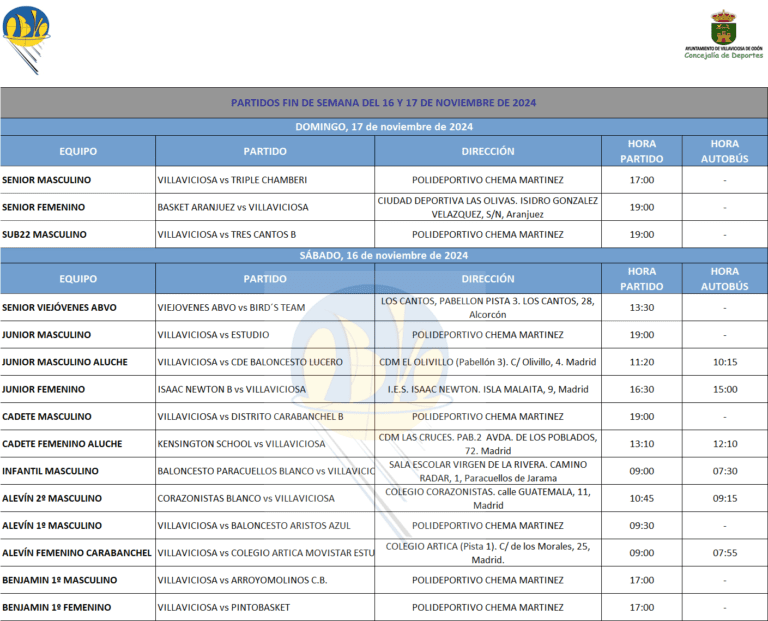Click 'VILLAVICIOSA vs ARROYOMOLINOS C.B.' match cell
The width and height of the screenshot is (768, 621).
(265, 580)
